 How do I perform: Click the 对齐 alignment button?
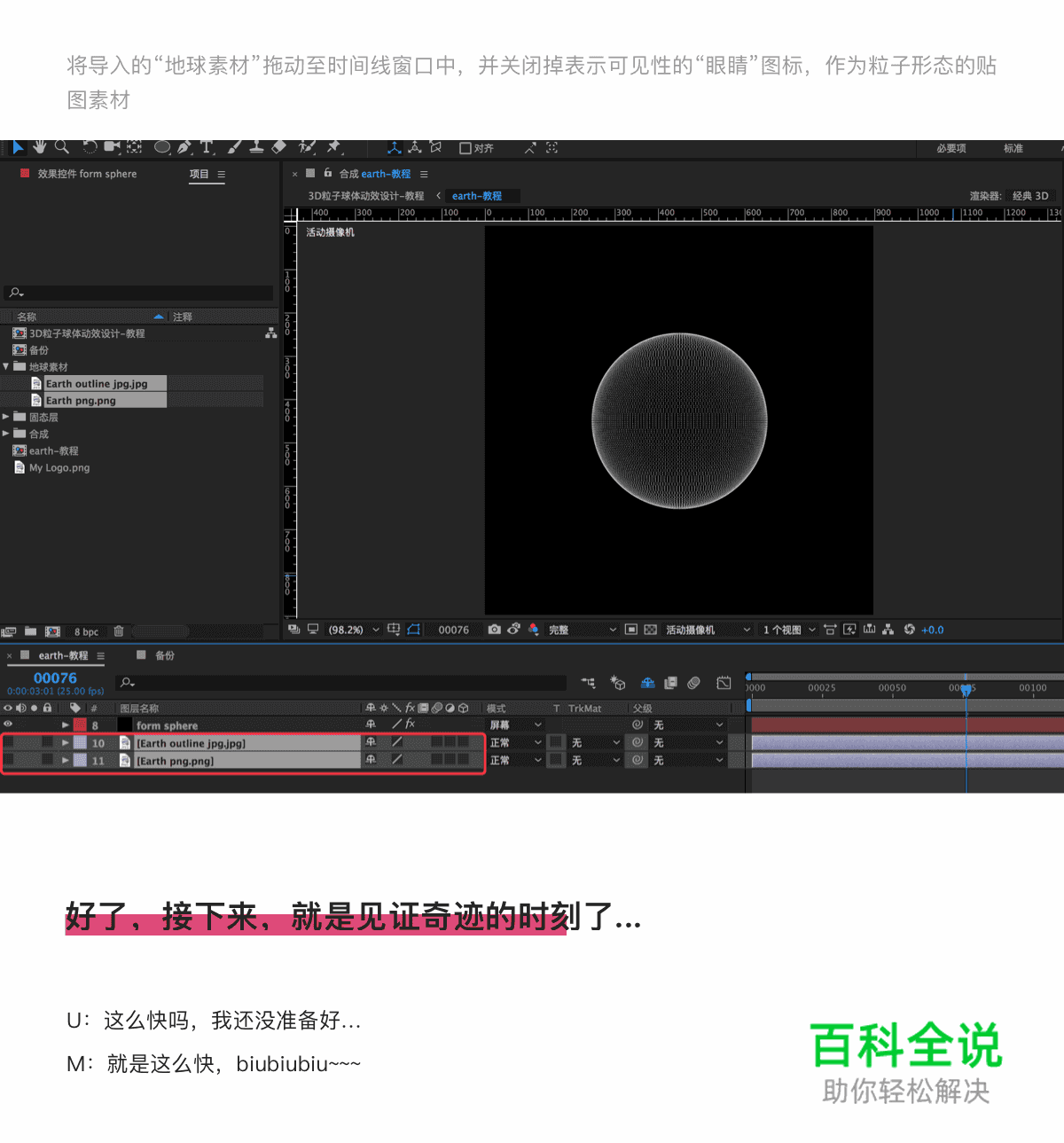point(477,148)
